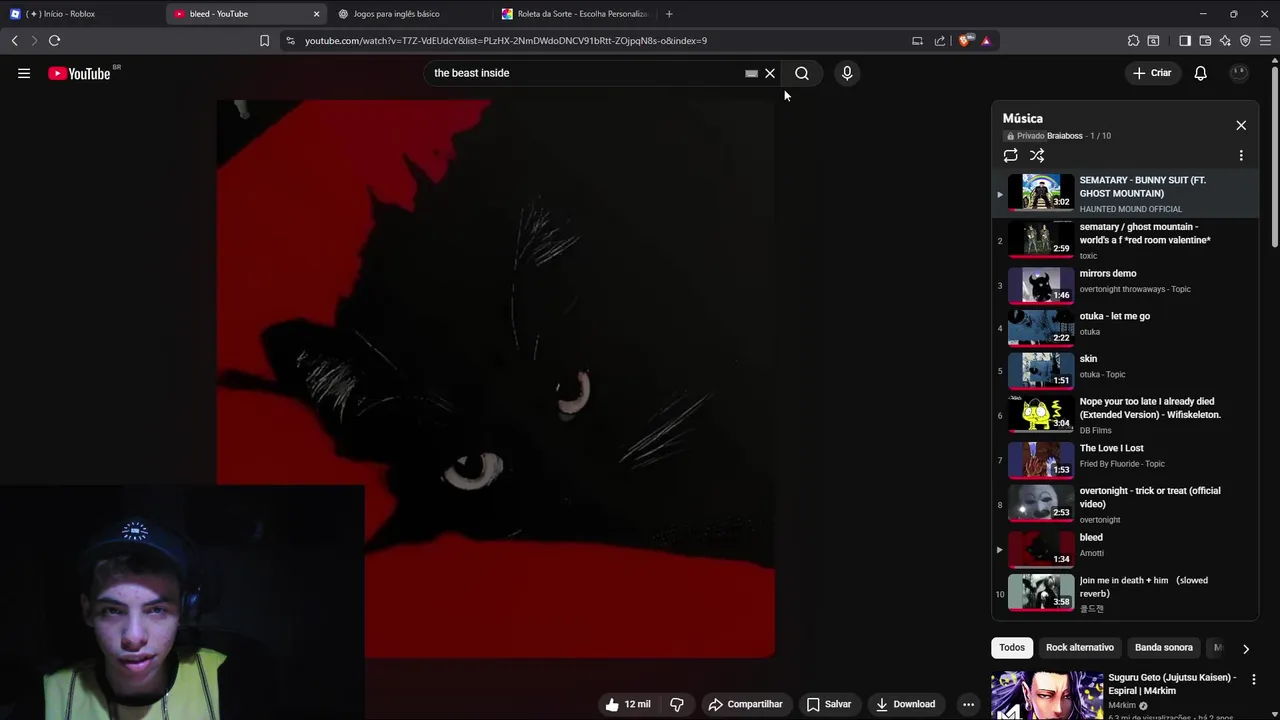The width and height of the screenshot is (1280, 720).
Task: Go to the YouTube home logo
Action: (79, 73)
